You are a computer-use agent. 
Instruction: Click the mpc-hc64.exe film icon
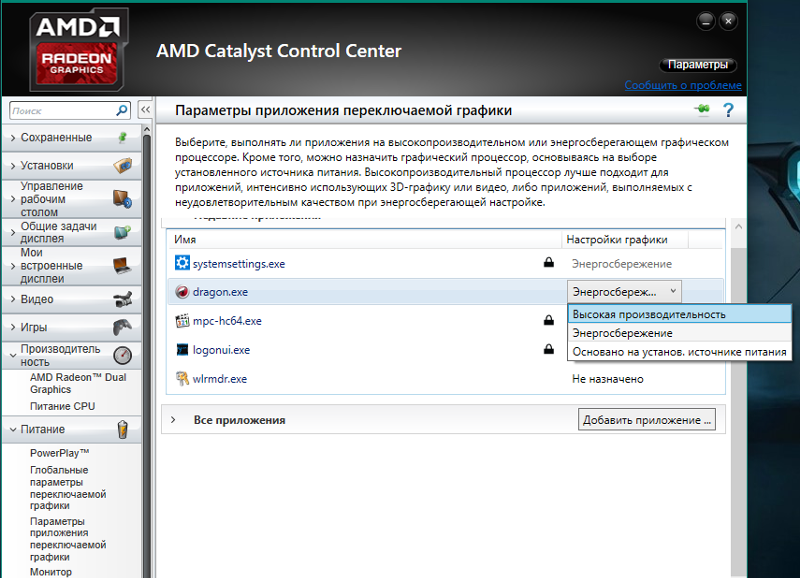182,321
